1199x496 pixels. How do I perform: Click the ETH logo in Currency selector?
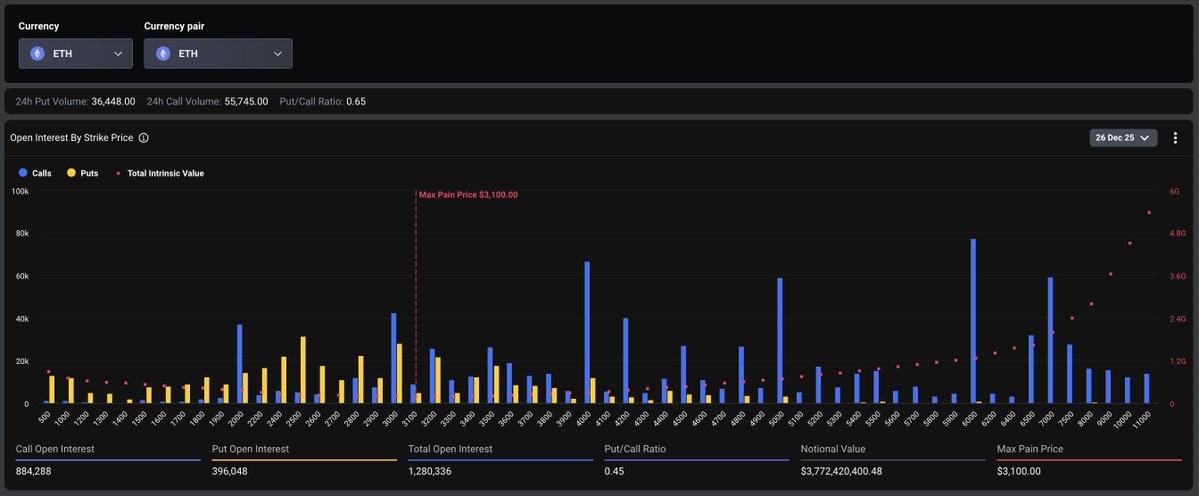38,53
